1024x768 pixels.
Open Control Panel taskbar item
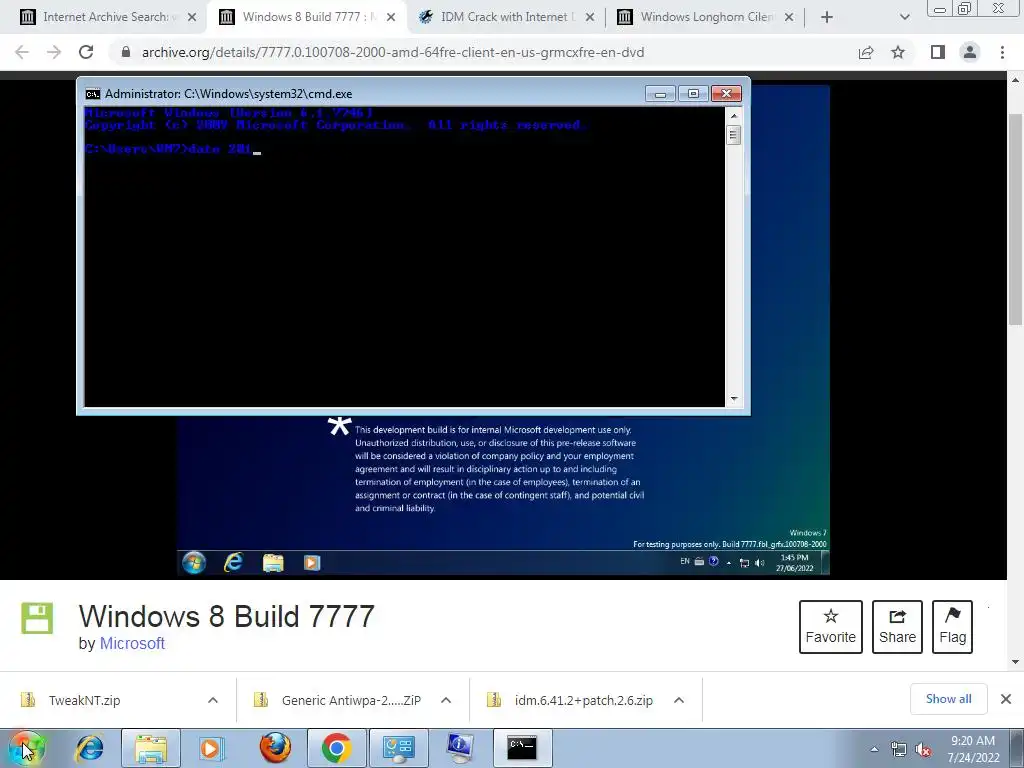399,748
